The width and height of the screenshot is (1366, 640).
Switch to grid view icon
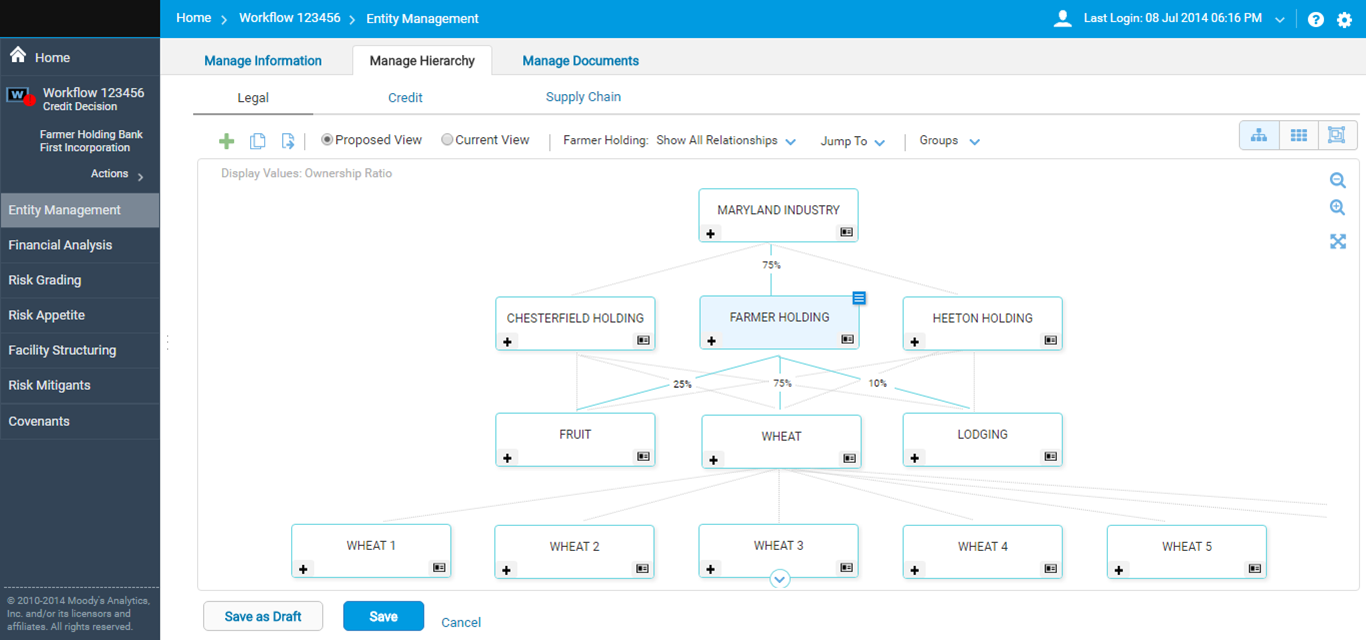(1299, 136)
